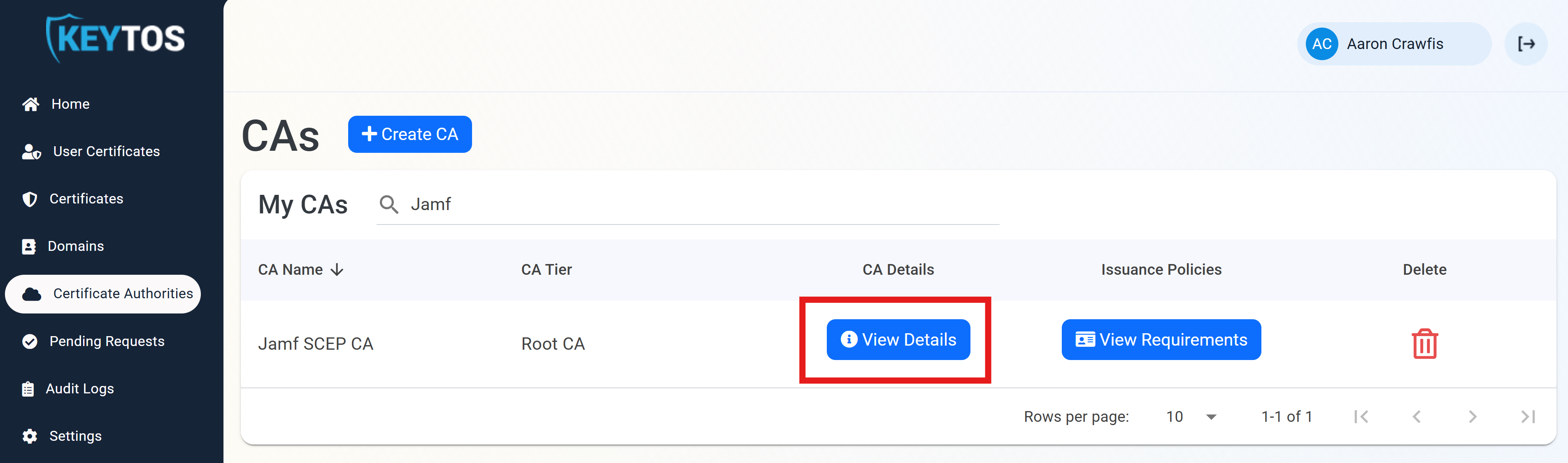Go to the next page of CAs
1568x463 pixels.
click(1473, 416)
